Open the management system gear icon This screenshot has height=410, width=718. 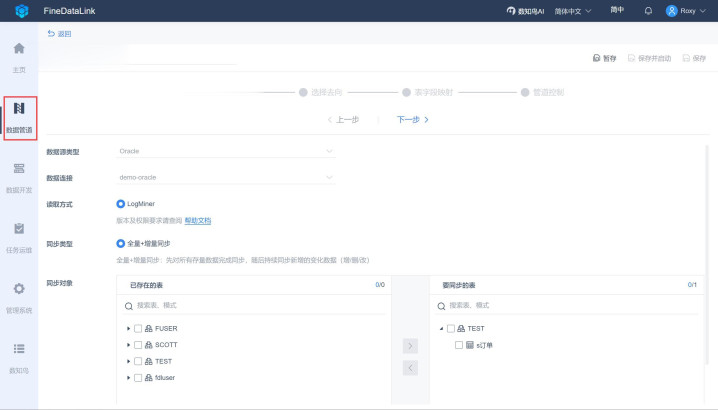(x=19, y=289)
